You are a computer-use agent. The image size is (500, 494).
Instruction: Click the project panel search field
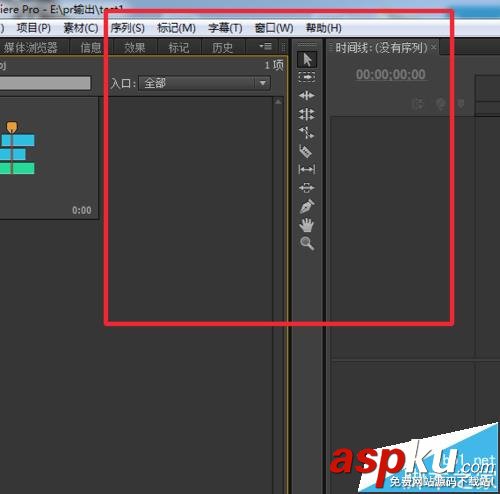tap(45, 83)
